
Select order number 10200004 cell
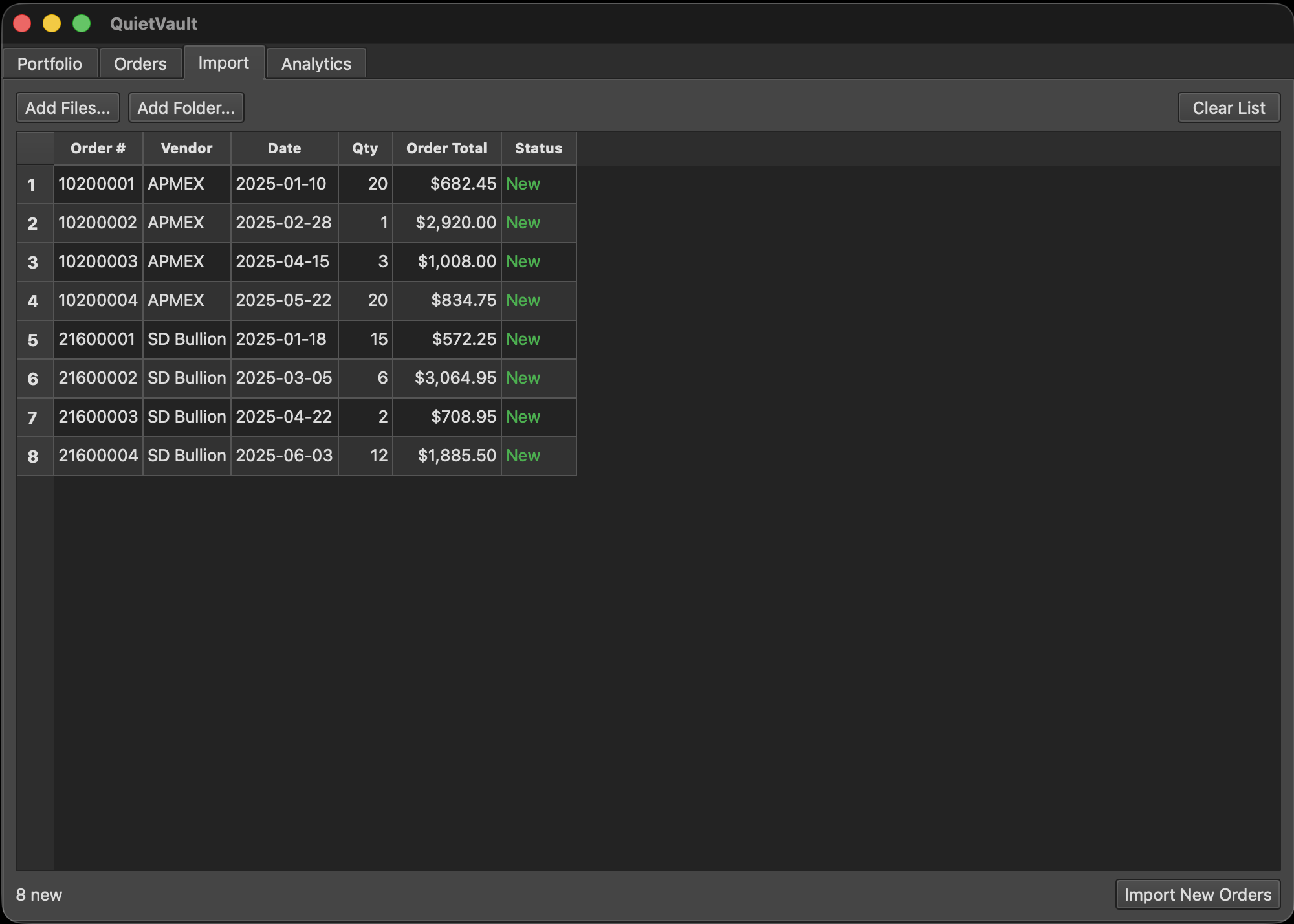click(x=98, y=301)
